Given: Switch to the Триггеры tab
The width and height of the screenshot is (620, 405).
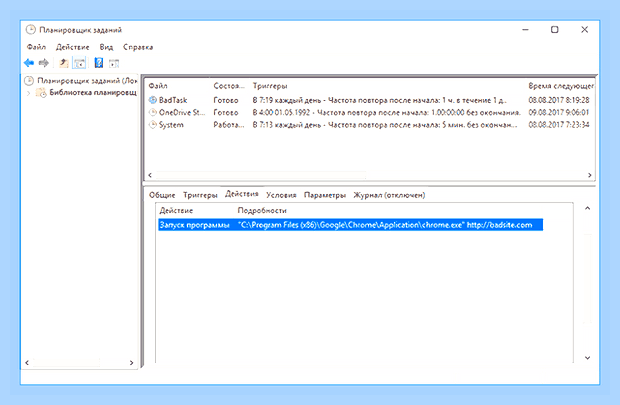Looking at the screenshot, I should (x=200, y=195).
